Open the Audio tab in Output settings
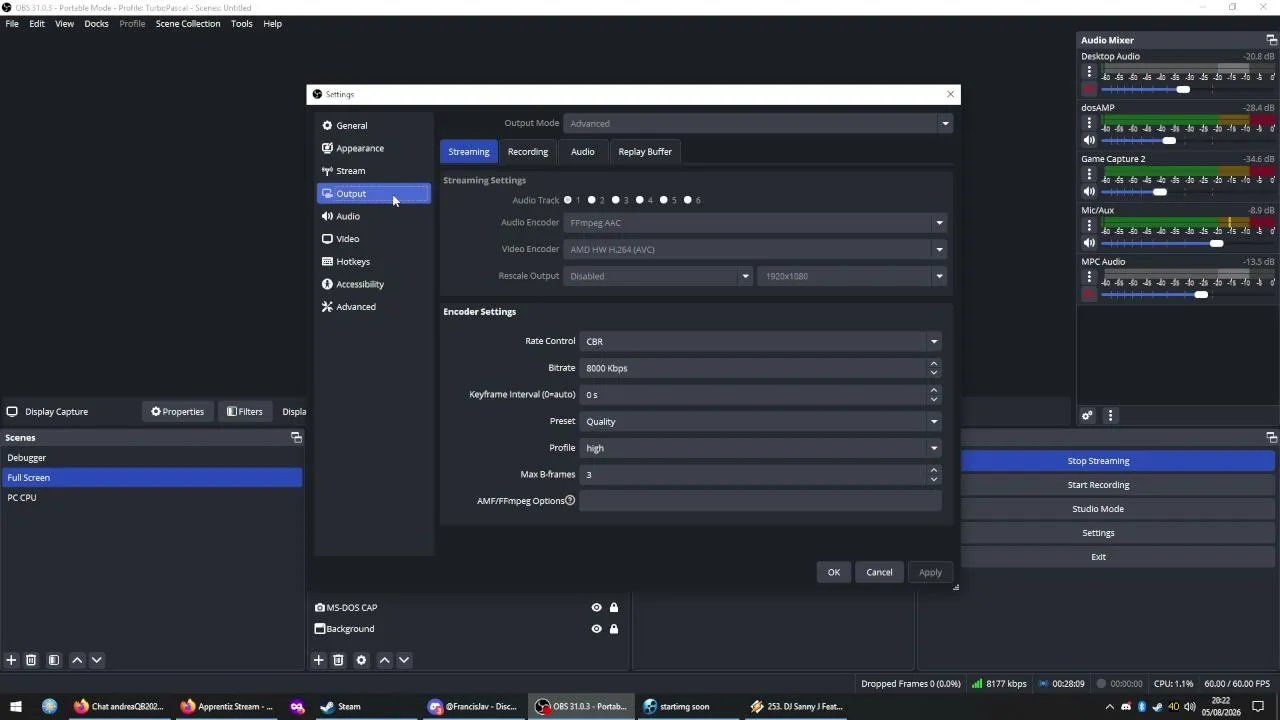 point(582,152)
